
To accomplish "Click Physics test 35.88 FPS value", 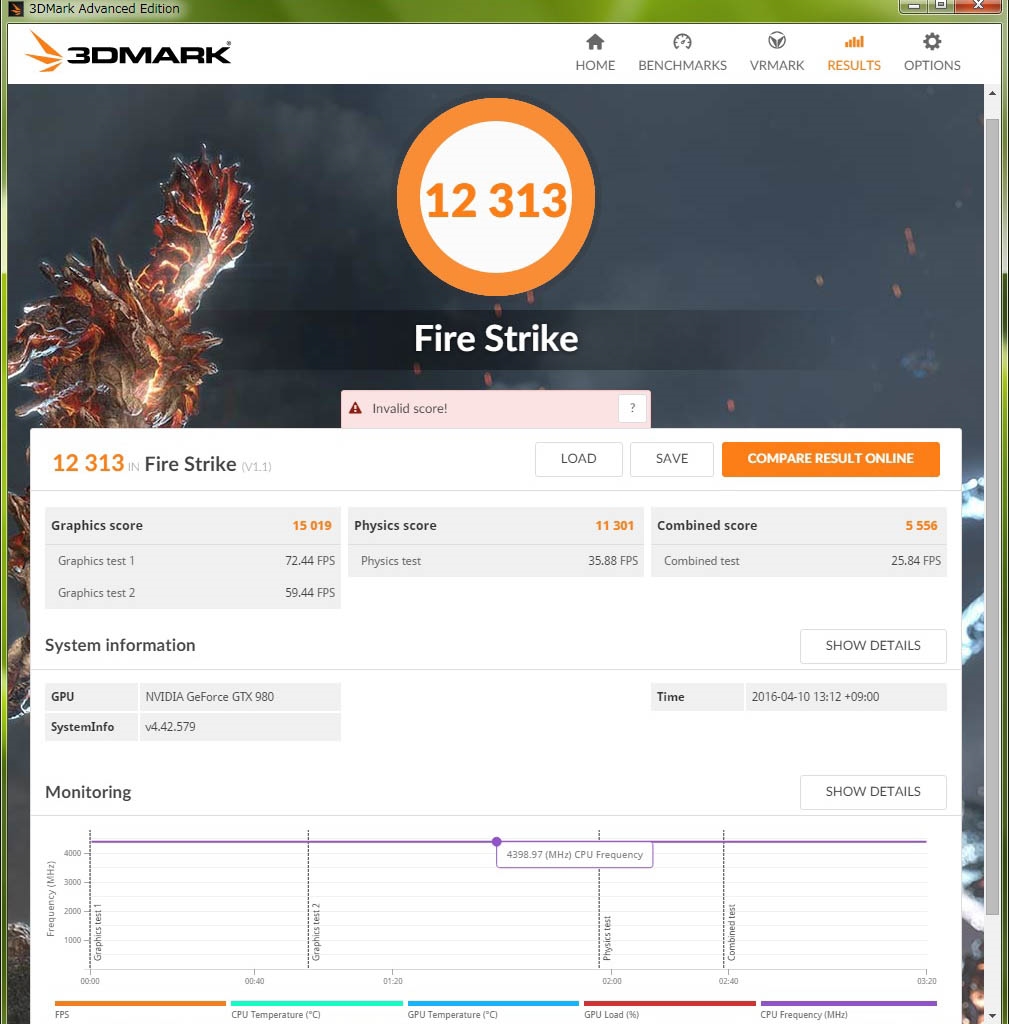I will pos(613,561).
